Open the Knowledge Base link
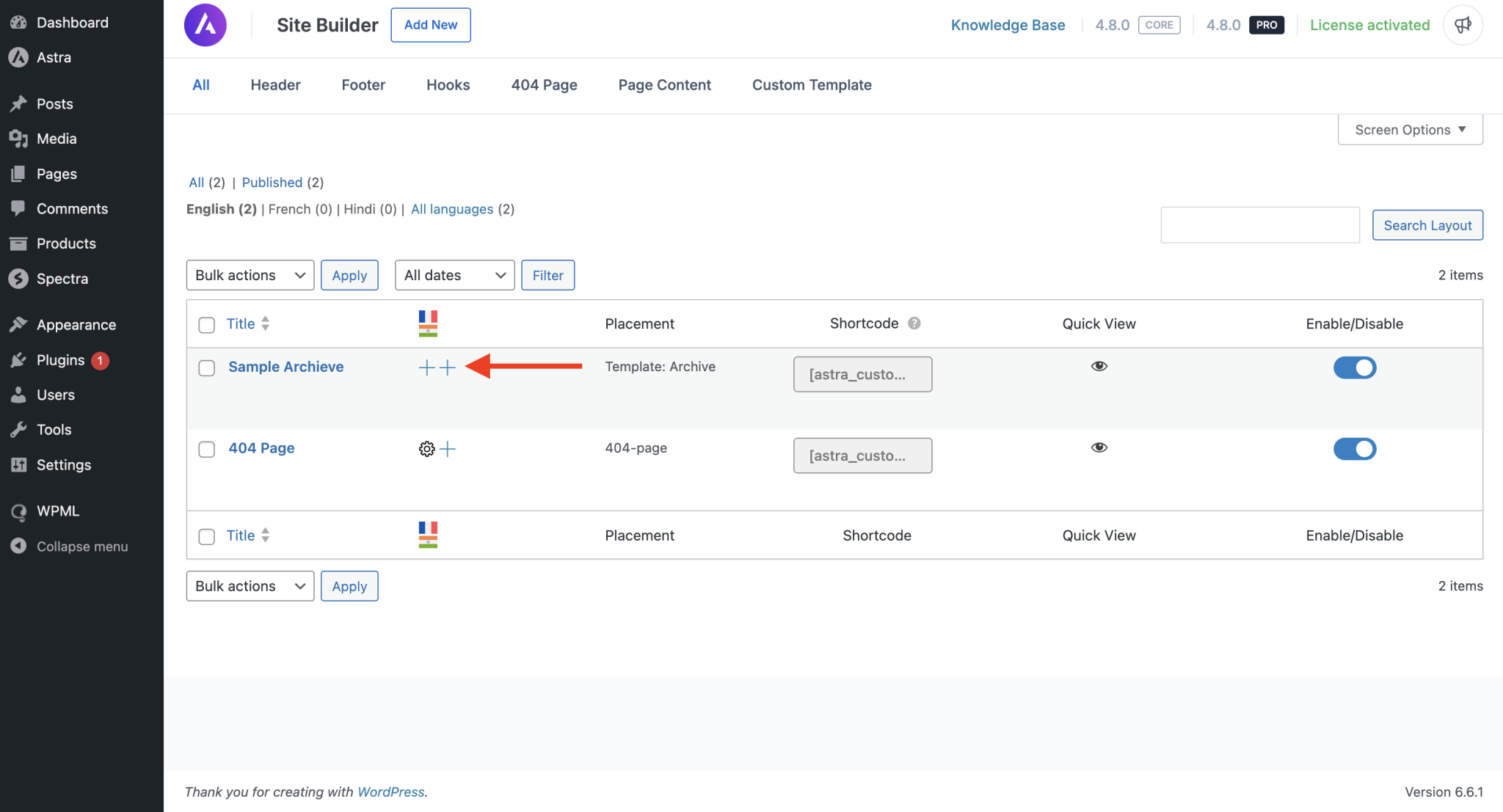This screenshot has height=812, width=1503. tap(1008, 25)
